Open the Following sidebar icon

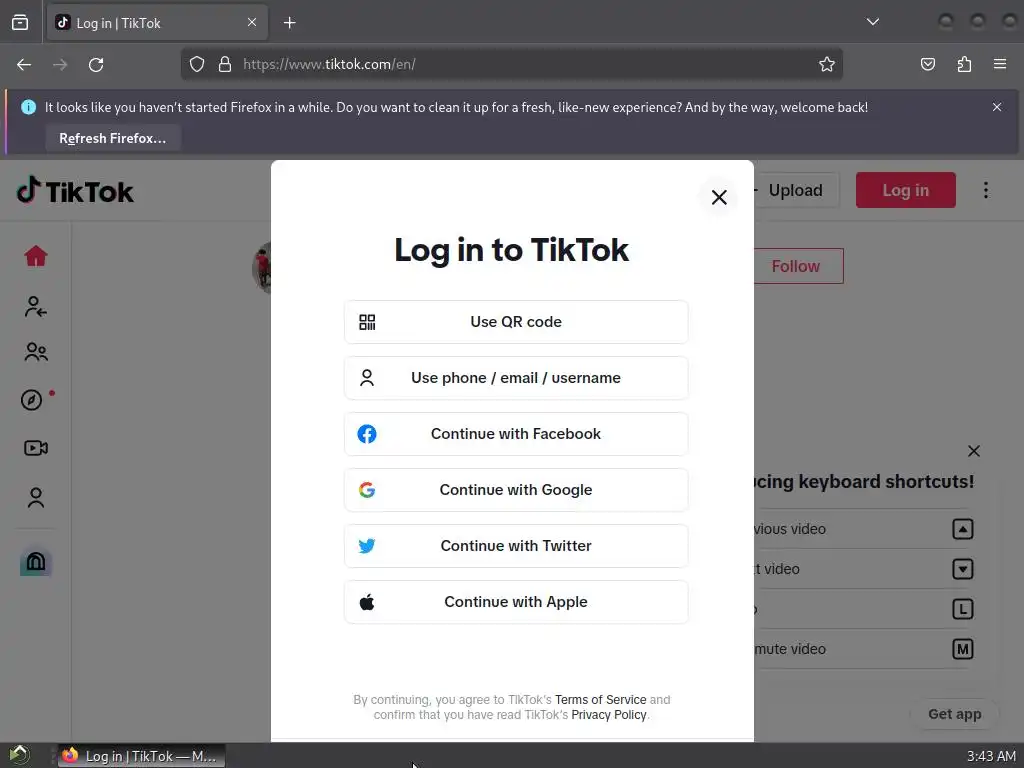tap(35, 306)
